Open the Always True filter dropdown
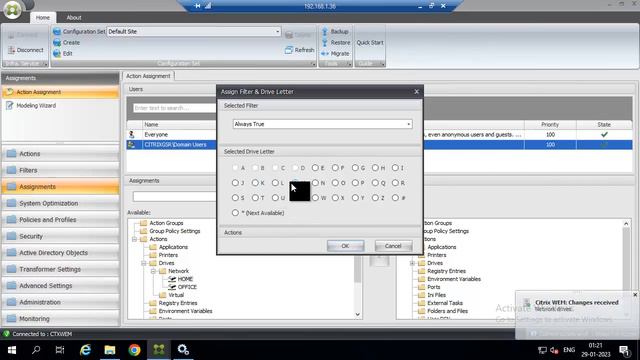This screenshot has width=640, height=360. (x=408, y=124)
